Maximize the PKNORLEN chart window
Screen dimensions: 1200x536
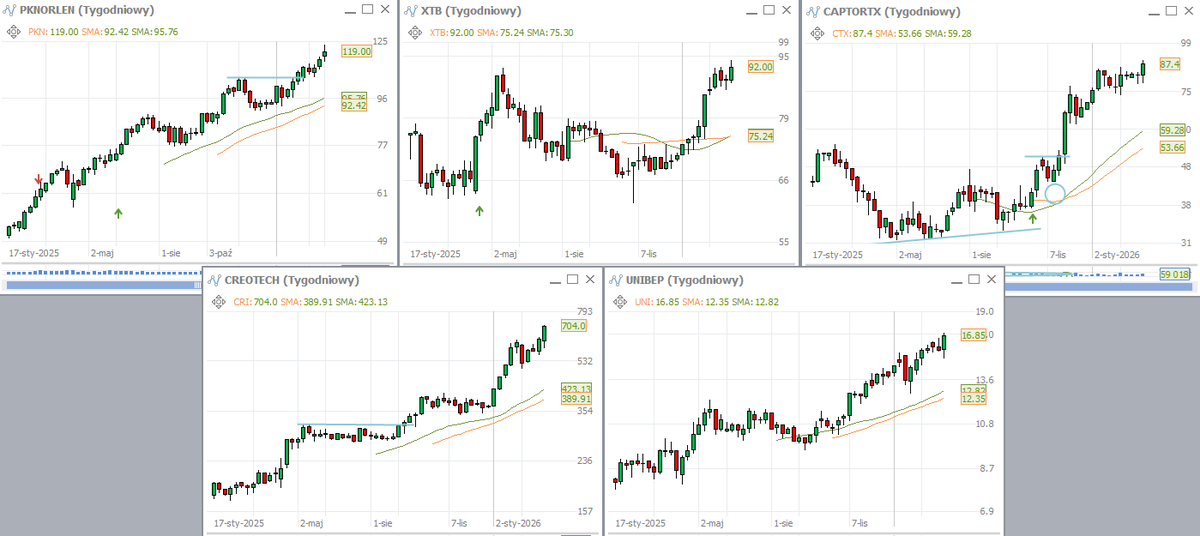367,10
